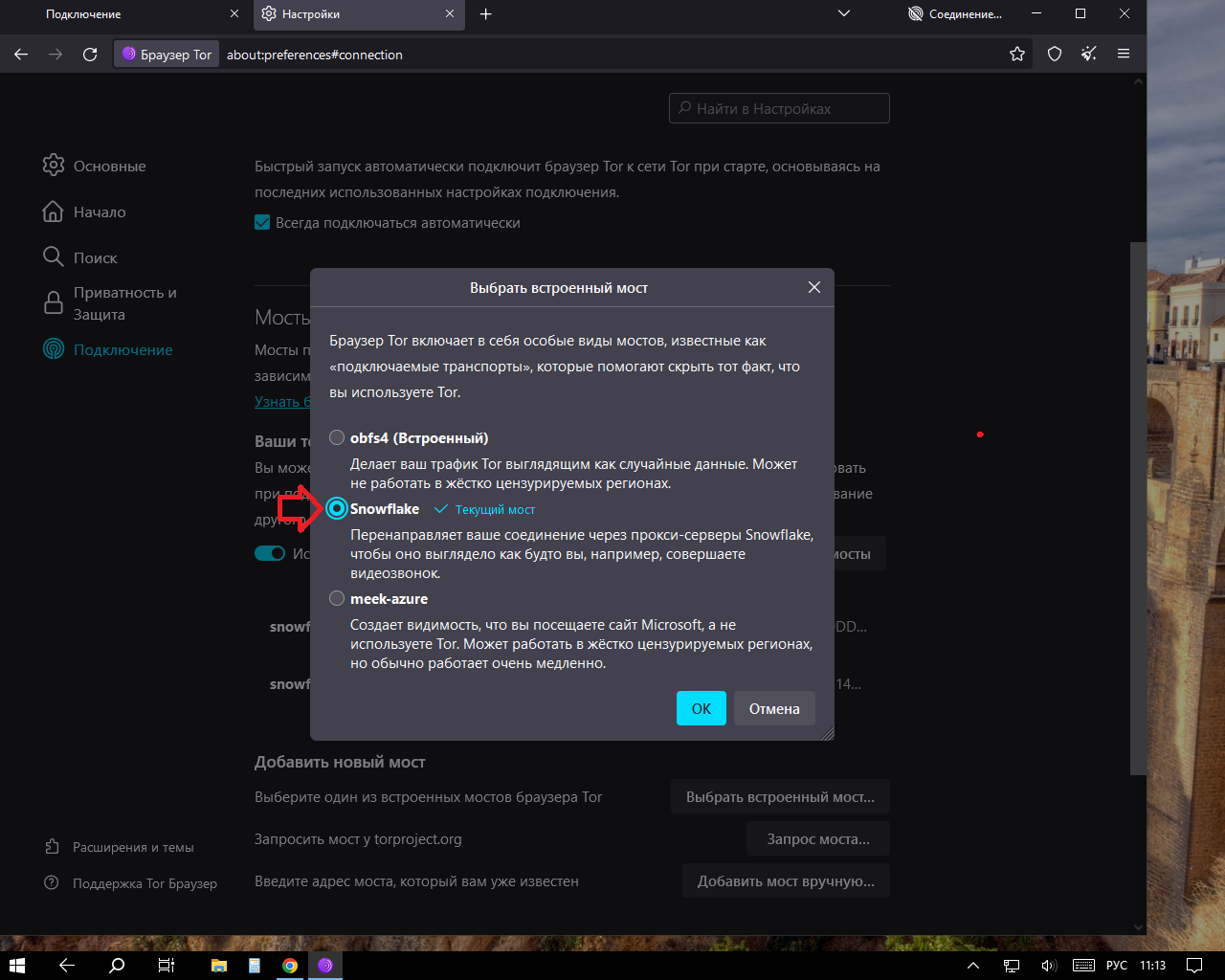Click the onion icon beside Подключение

tap(54, 349)
